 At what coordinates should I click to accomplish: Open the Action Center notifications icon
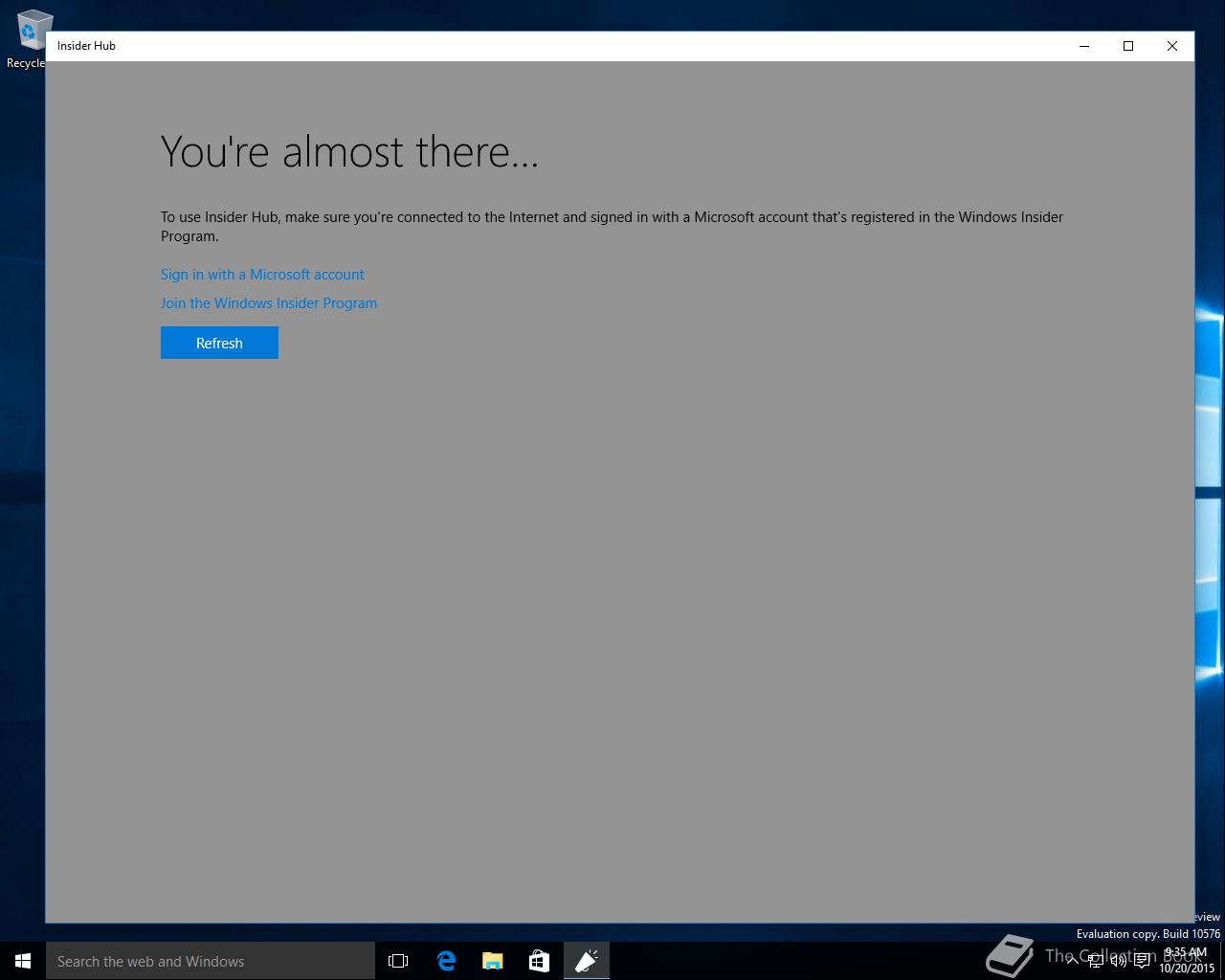(x=1142, y=961)
